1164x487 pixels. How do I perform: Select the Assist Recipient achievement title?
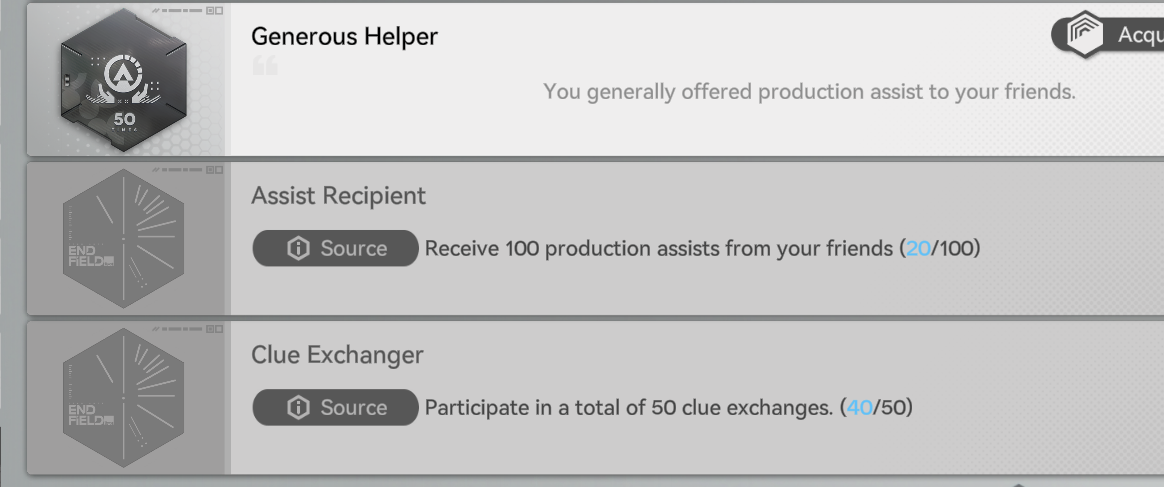coord(338,196)
